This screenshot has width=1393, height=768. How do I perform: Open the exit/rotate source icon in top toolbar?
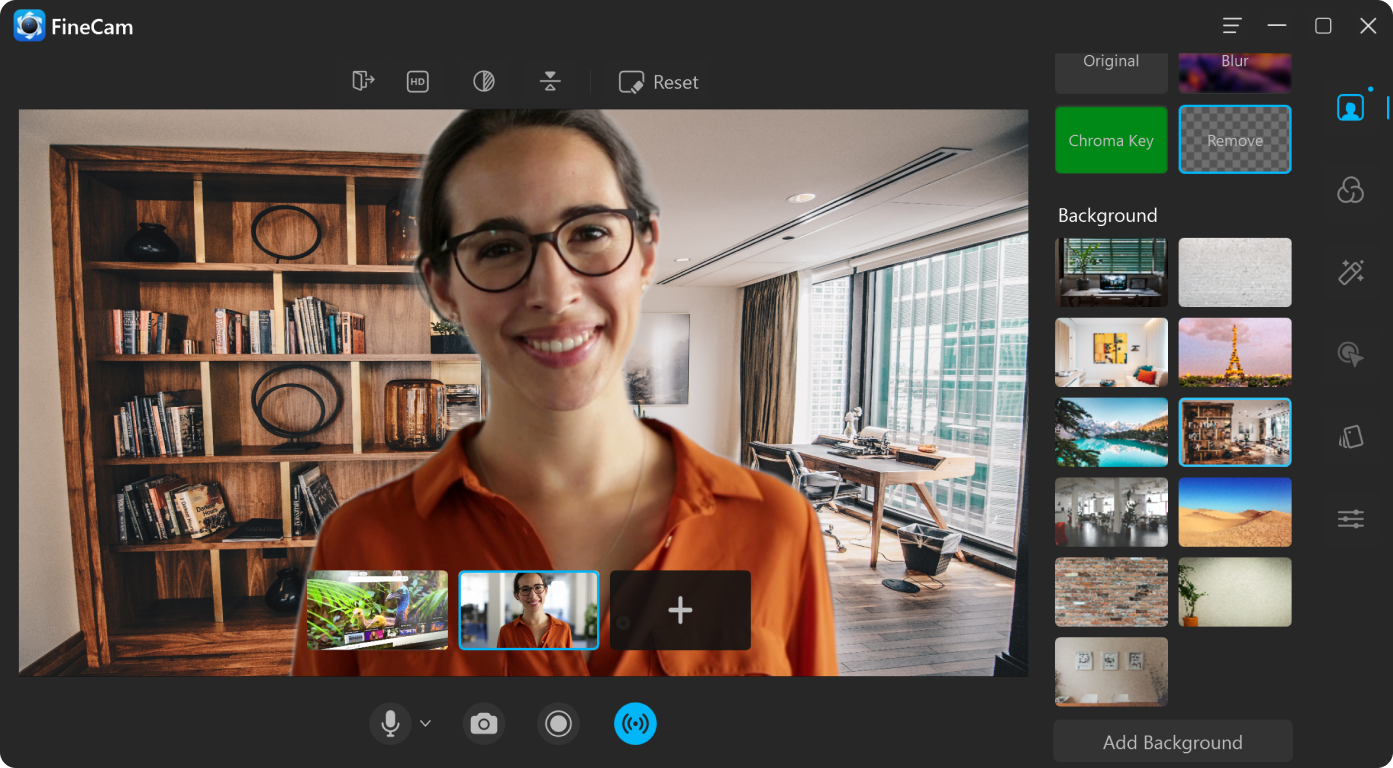pos(363,81)
